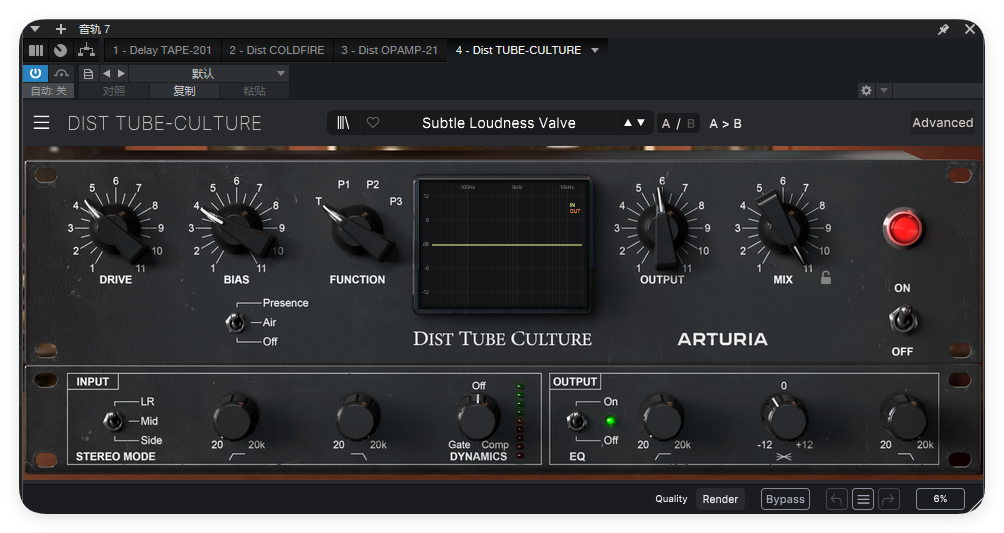Select the 4 - Dist TUBE-CULTURE tab
Screen dimensions: 1004x533
click(519, 50)
